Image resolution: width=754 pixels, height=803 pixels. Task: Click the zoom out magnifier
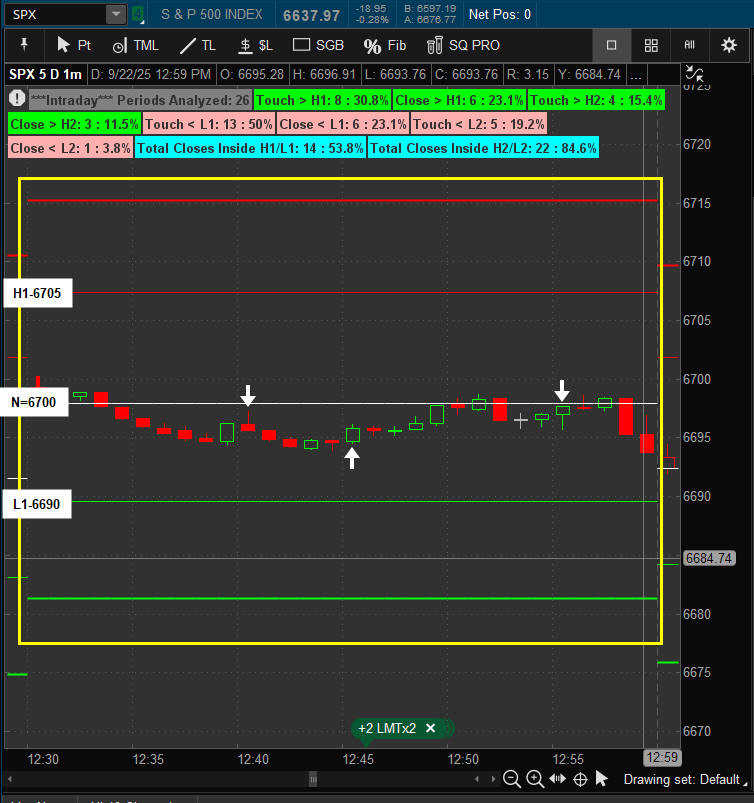pyautogui.click(x=512, y=779)
